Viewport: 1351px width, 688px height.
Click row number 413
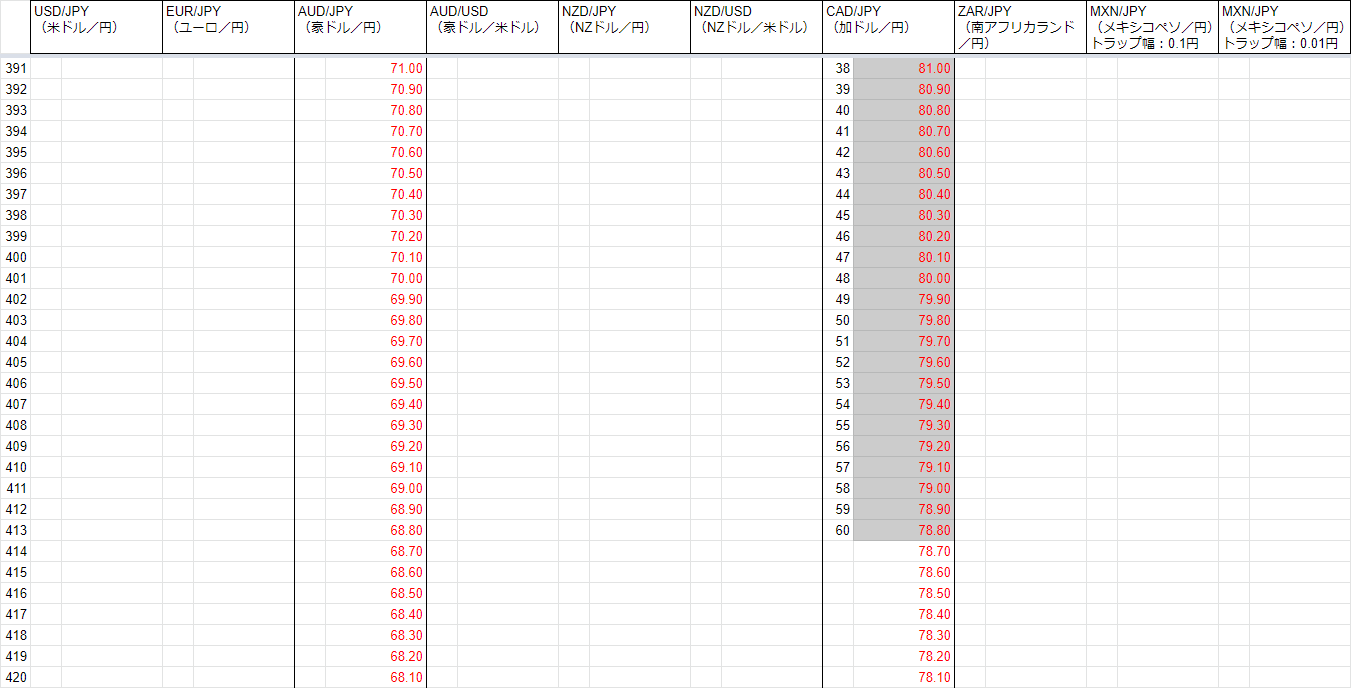click(16, 530)
